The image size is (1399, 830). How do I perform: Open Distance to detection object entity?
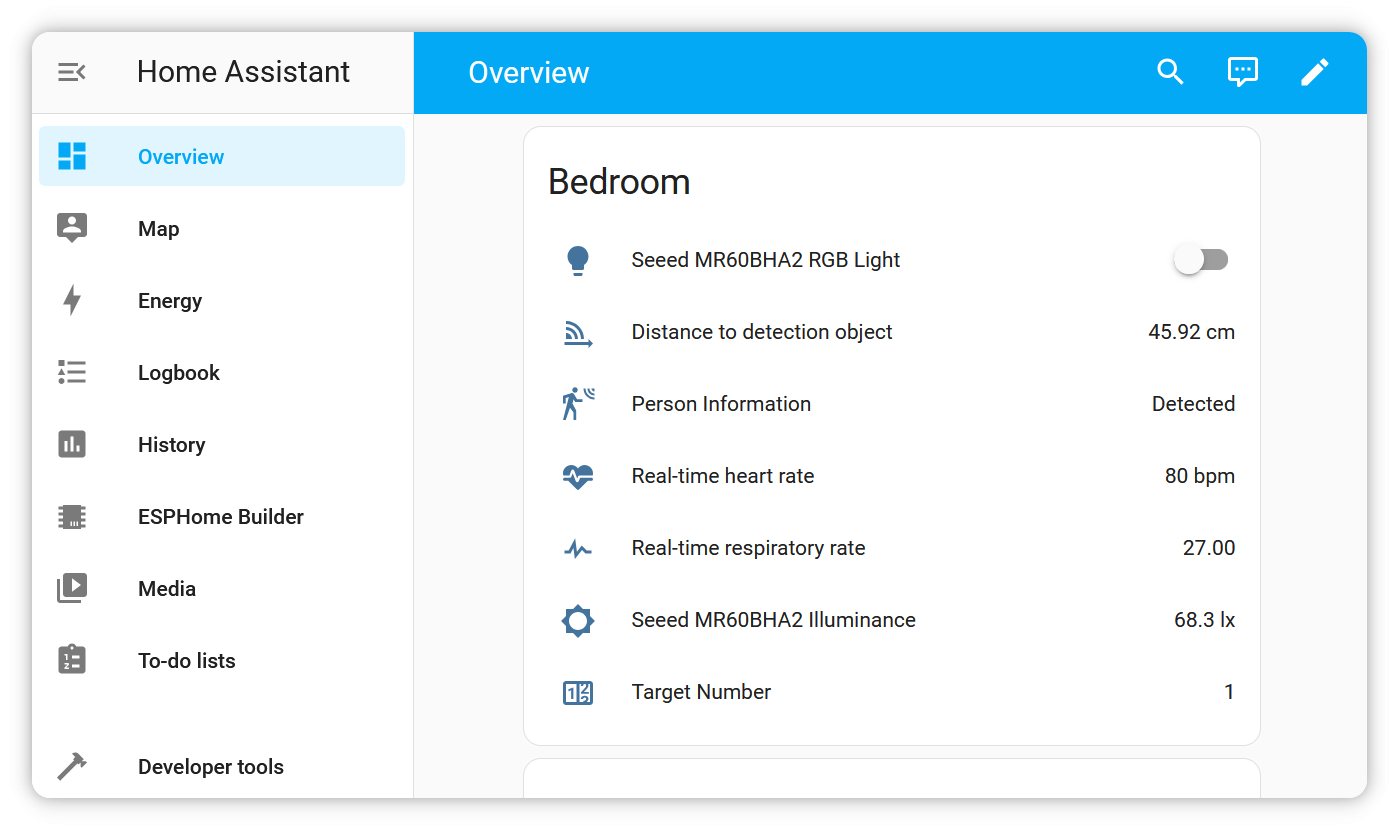click(892, 332)
